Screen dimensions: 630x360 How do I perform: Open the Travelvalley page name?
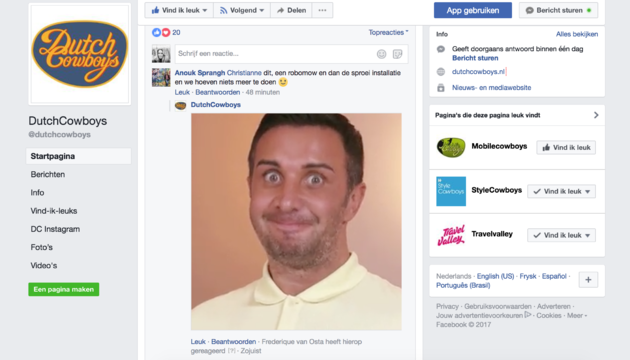(492, 234)
